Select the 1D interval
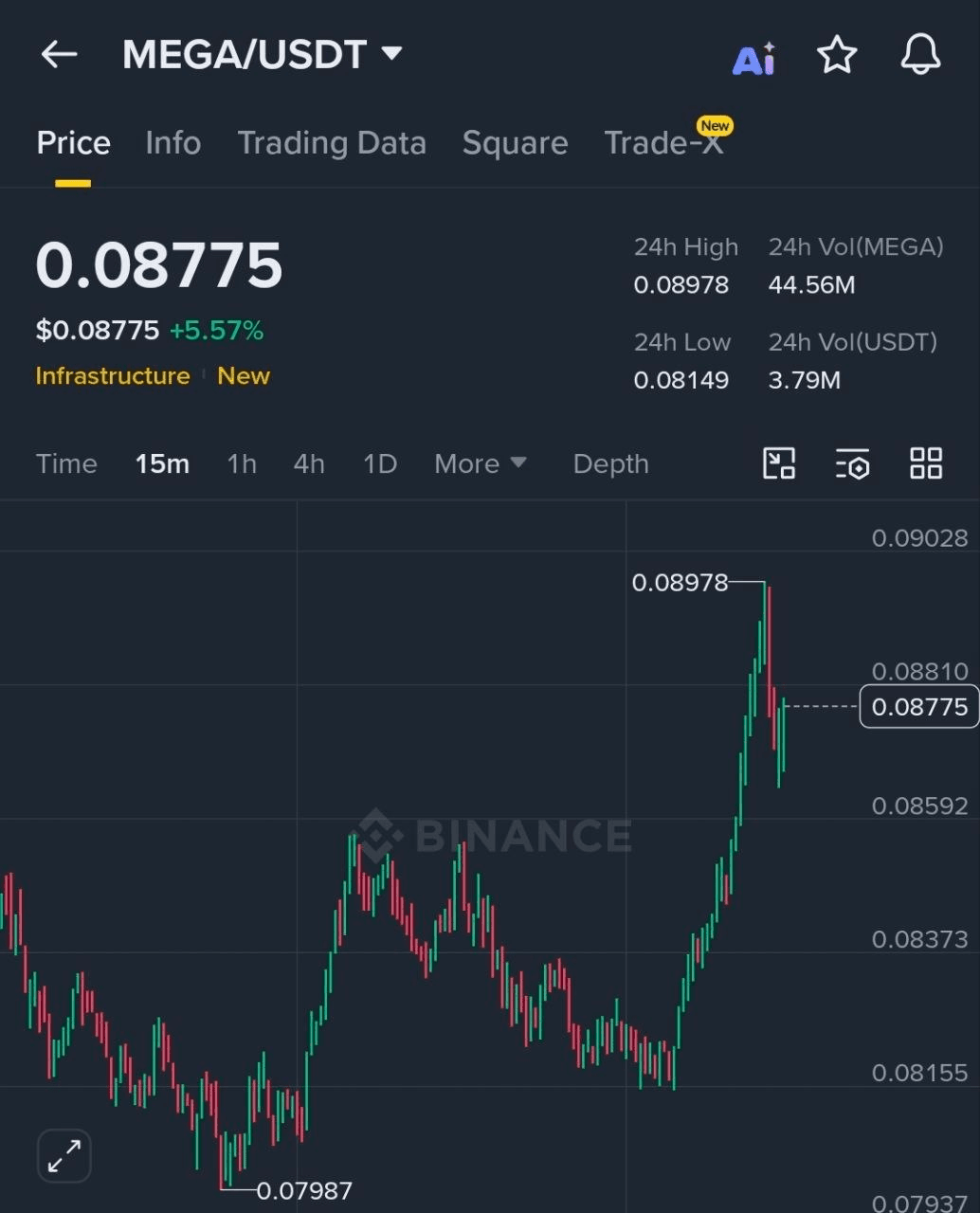 pyautogui.click(x=380, y=463)
